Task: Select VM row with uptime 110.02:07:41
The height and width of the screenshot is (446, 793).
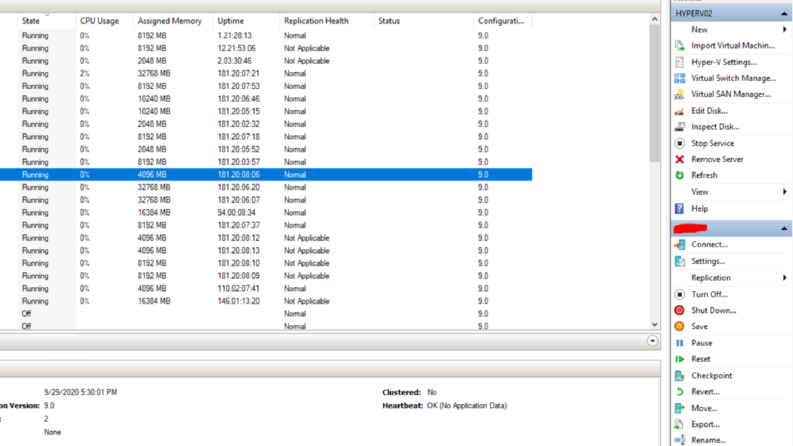Action: (x=266, y=289)
